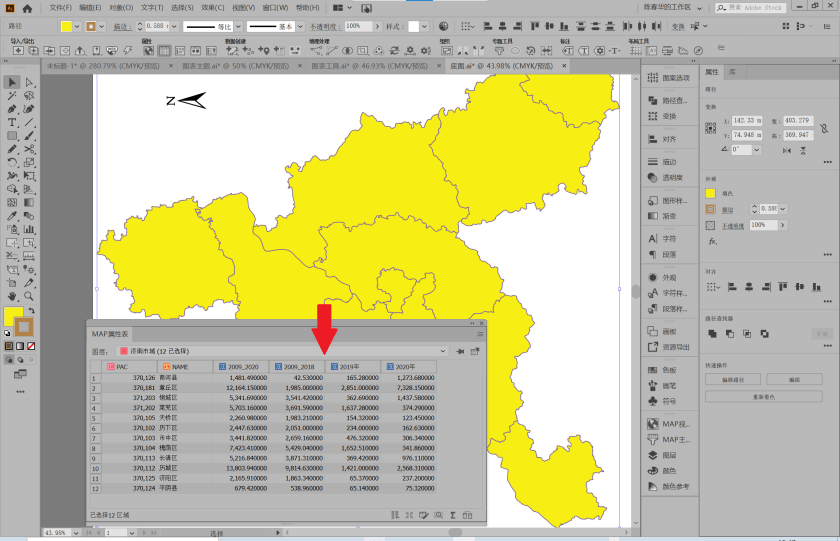The width and height of the screenshot is (840, 541).
Task: Select row 1 header in MAP attribute table
Action: [x=95, y=378]
